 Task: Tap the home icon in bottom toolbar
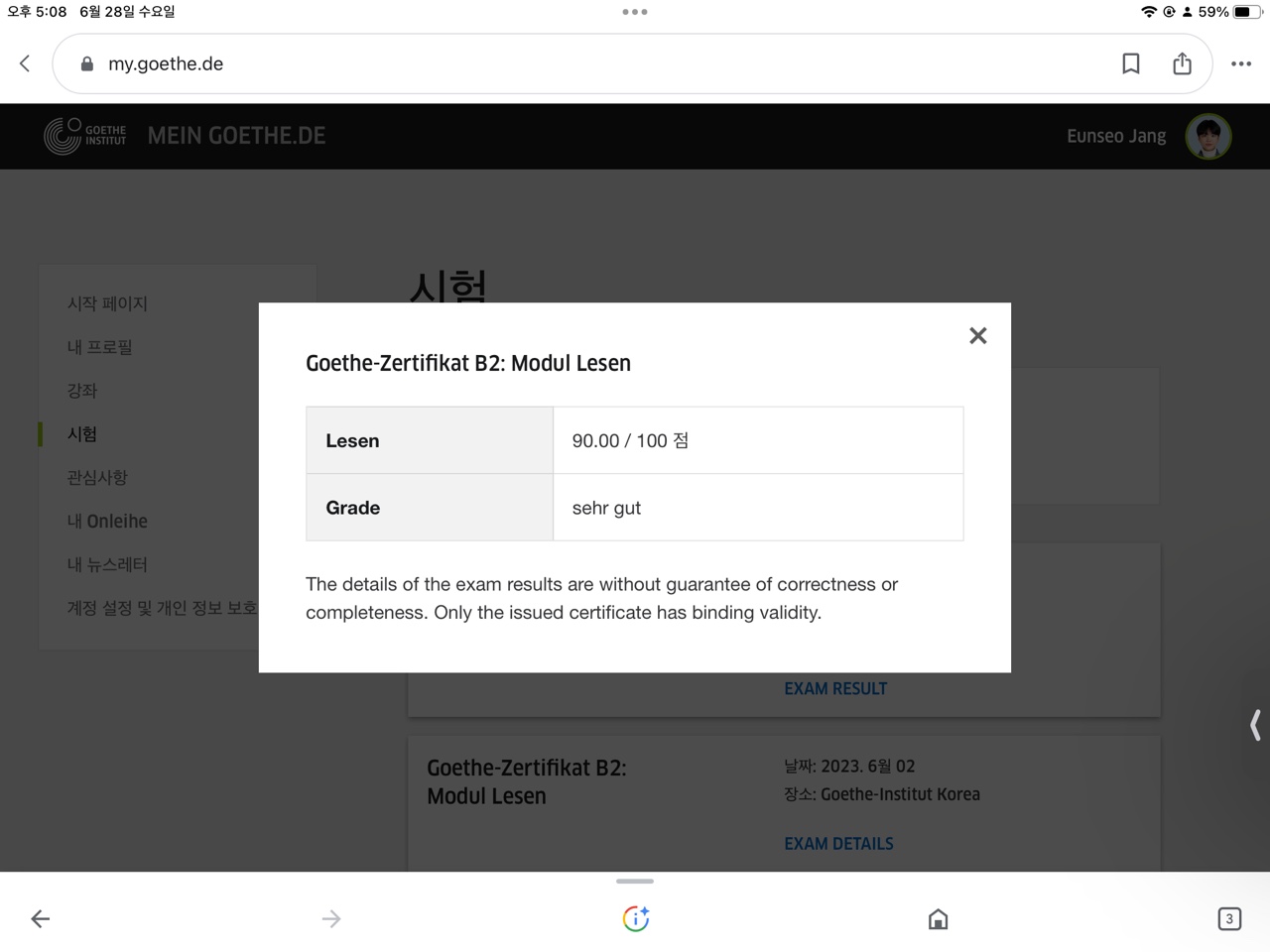click(x=938, y=919)
